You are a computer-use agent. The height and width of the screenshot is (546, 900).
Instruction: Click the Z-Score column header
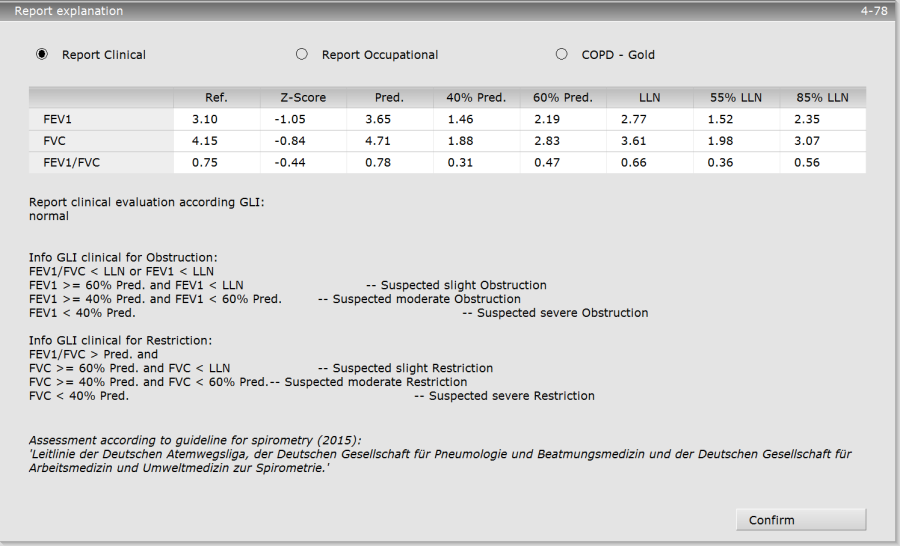303,98
